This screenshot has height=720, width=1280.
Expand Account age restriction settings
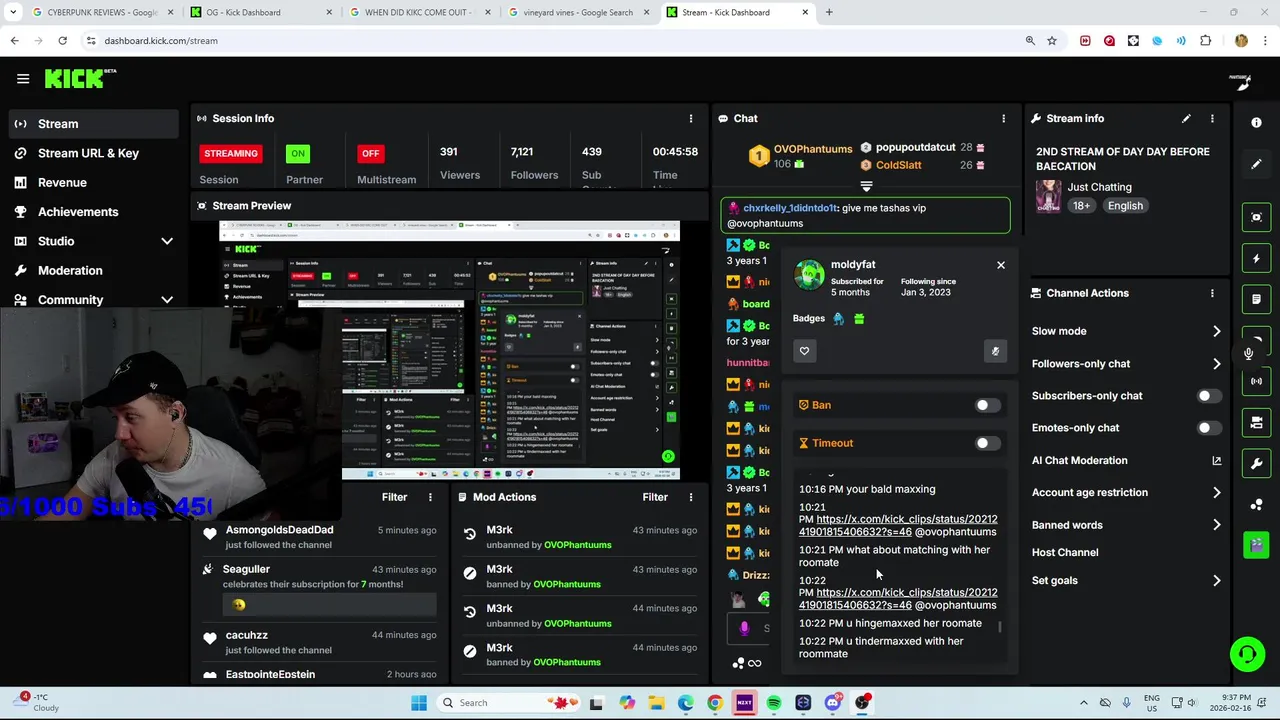[x=1216, y=493]
